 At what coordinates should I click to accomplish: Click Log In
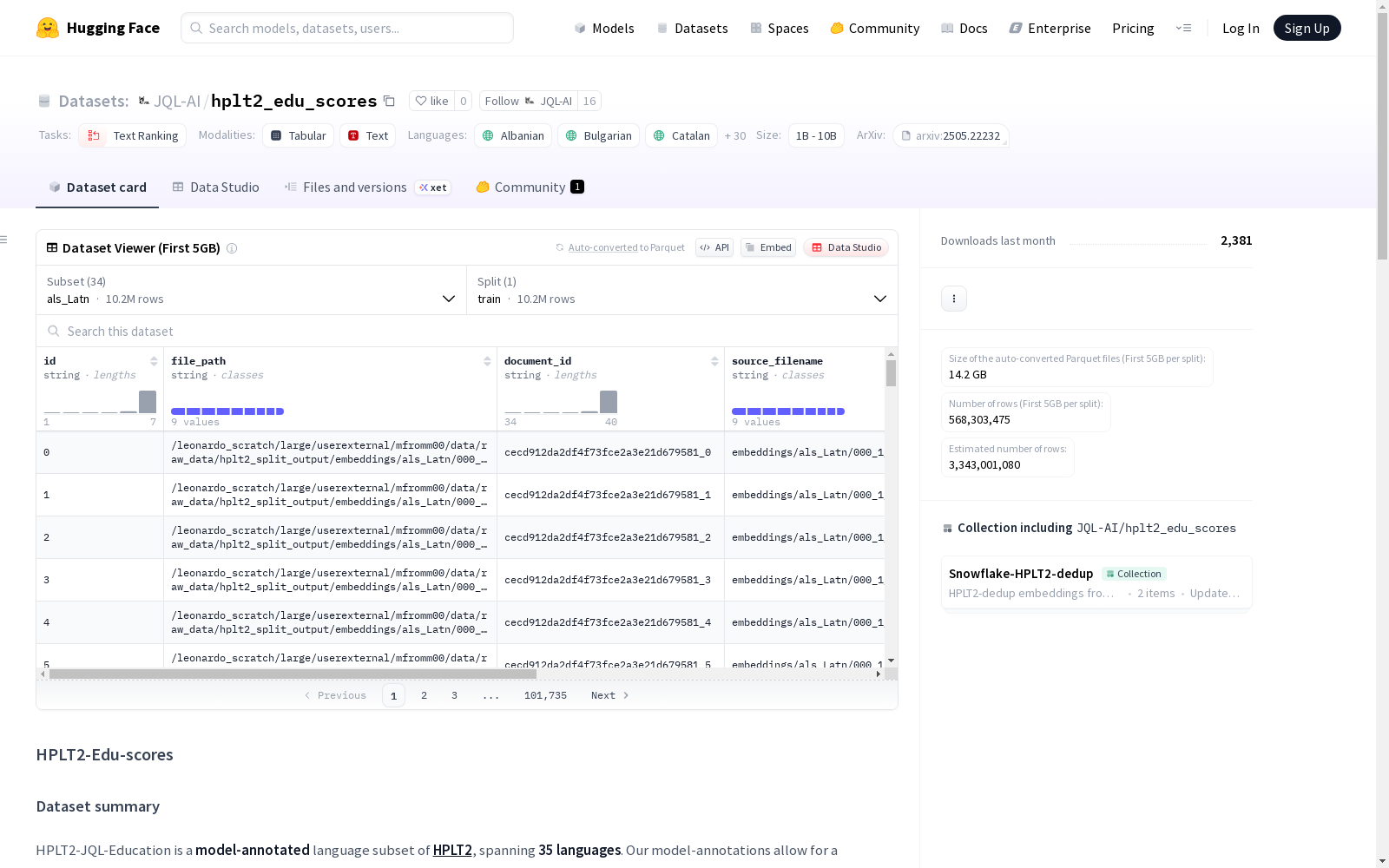click(1241, 28)
